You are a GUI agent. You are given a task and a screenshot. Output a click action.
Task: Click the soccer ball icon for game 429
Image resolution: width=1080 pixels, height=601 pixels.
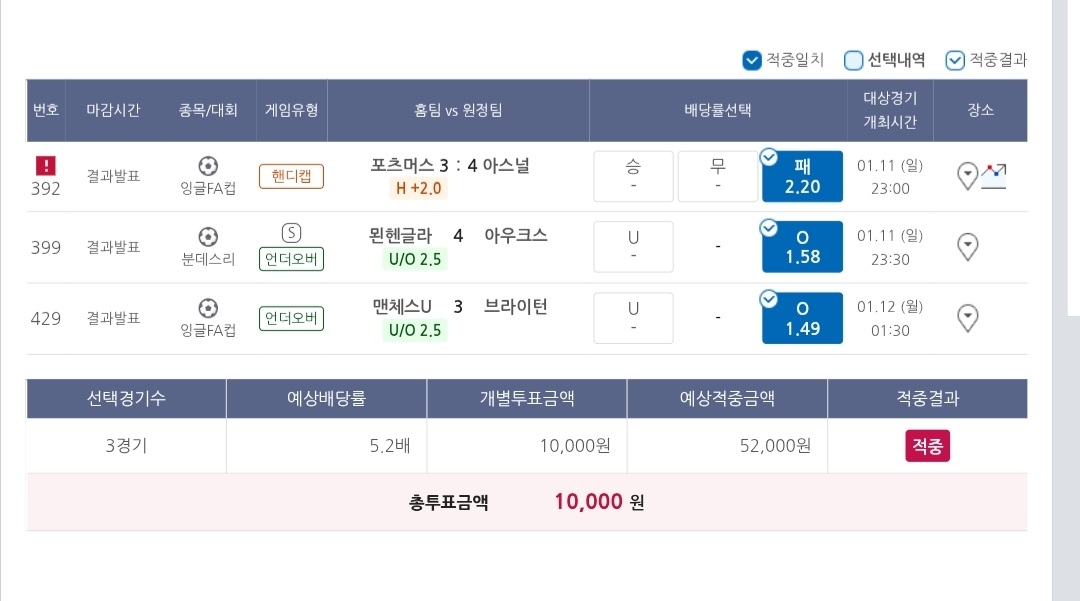point(208,307)
